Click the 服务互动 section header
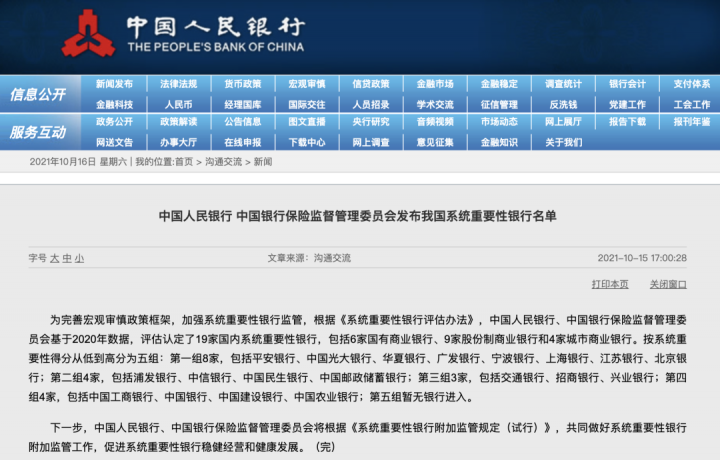This screenshot has width=720, height=460. (38, 132)
